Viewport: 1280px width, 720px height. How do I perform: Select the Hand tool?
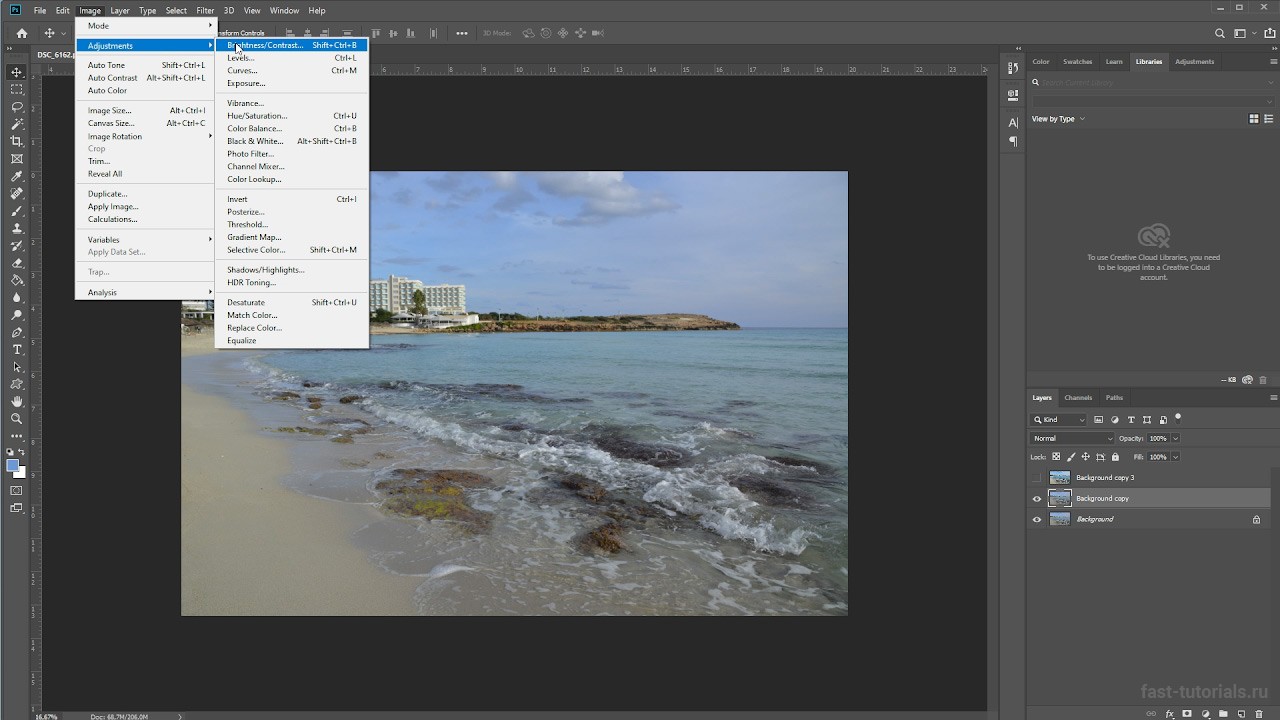point(17,401)
